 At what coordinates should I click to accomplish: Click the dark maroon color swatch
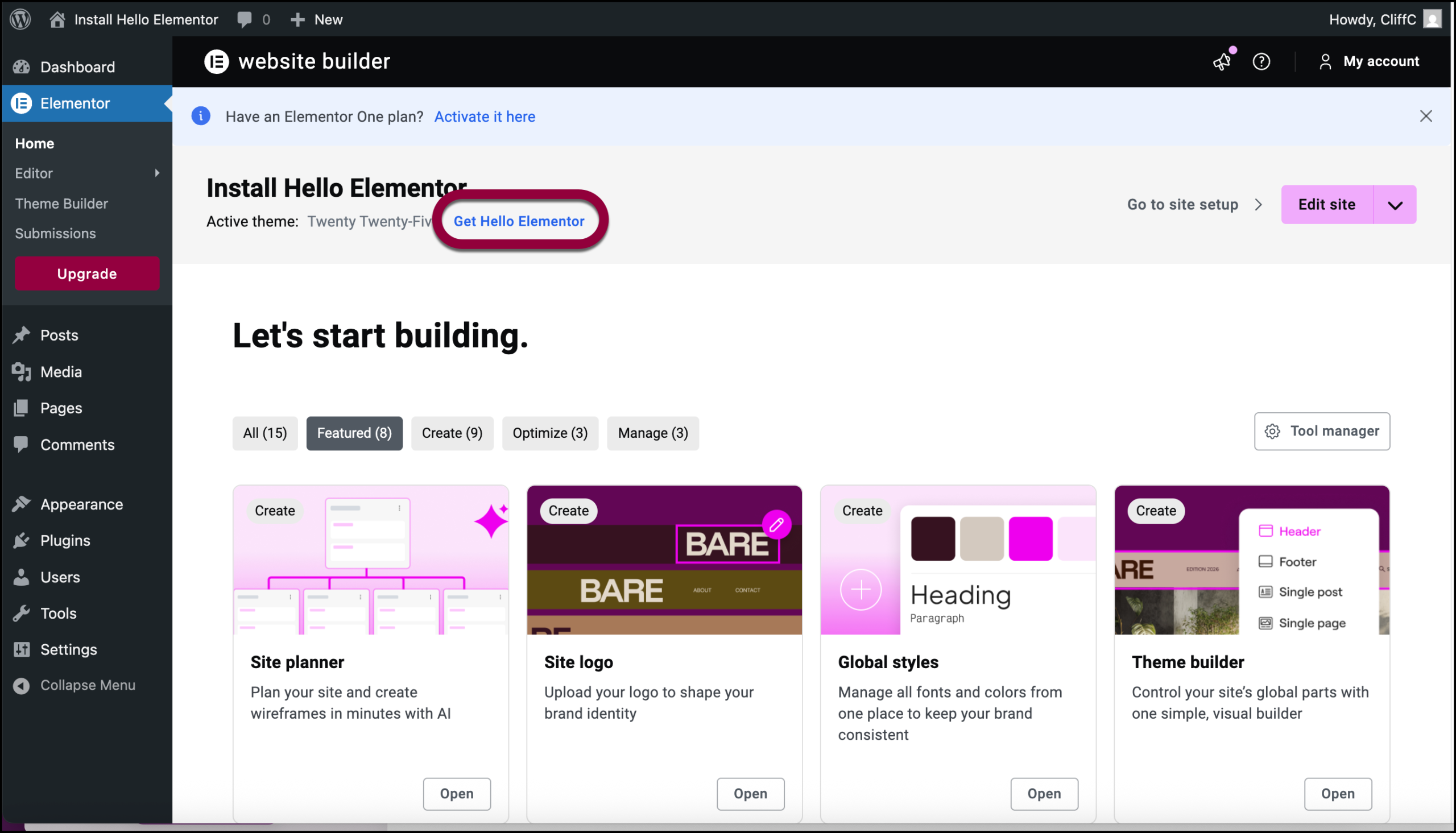[x=933, y=539]
